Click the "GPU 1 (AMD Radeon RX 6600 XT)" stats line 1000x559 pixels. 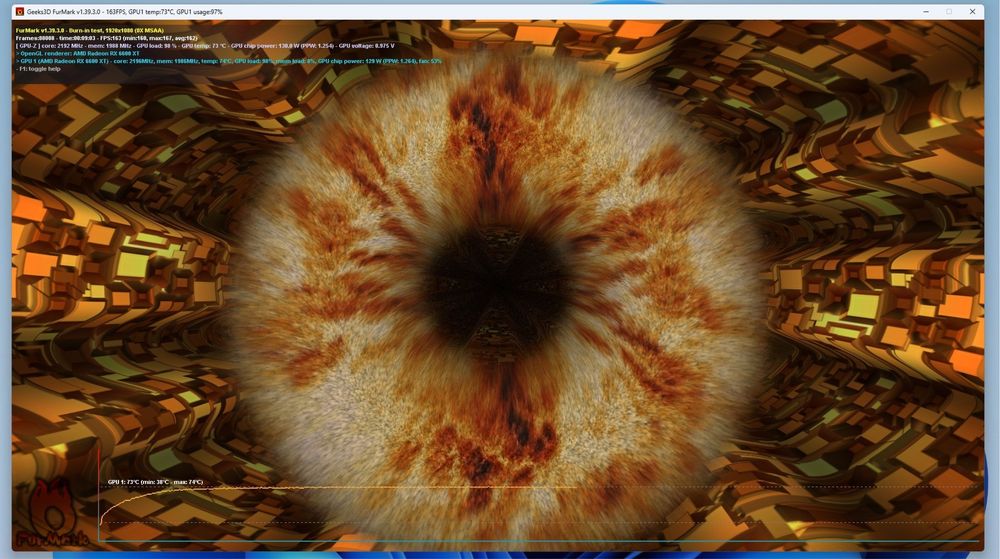(x=229, y=61)
